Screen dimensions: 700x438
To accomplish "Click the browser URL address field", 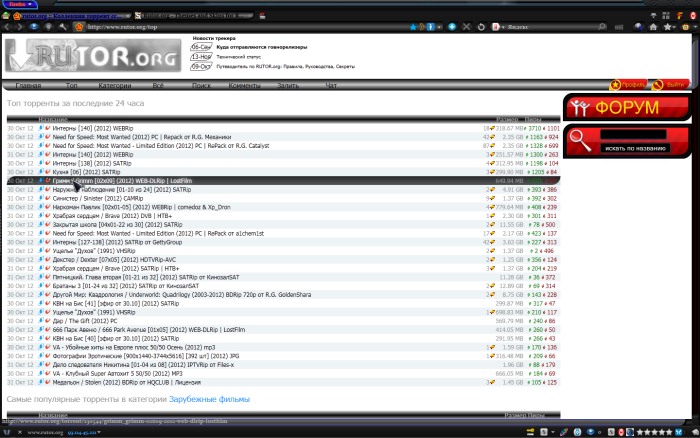I will pyautogui.click(x=300, y=28).
